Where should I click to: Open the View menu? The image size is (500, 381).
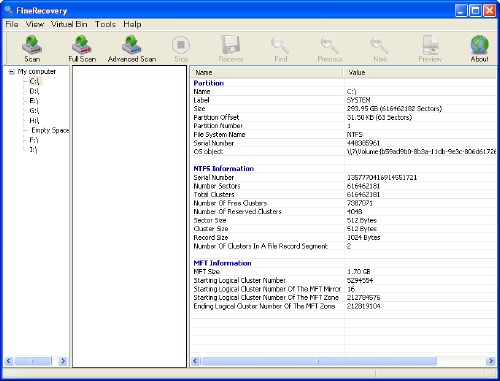[x=35, y=24]
